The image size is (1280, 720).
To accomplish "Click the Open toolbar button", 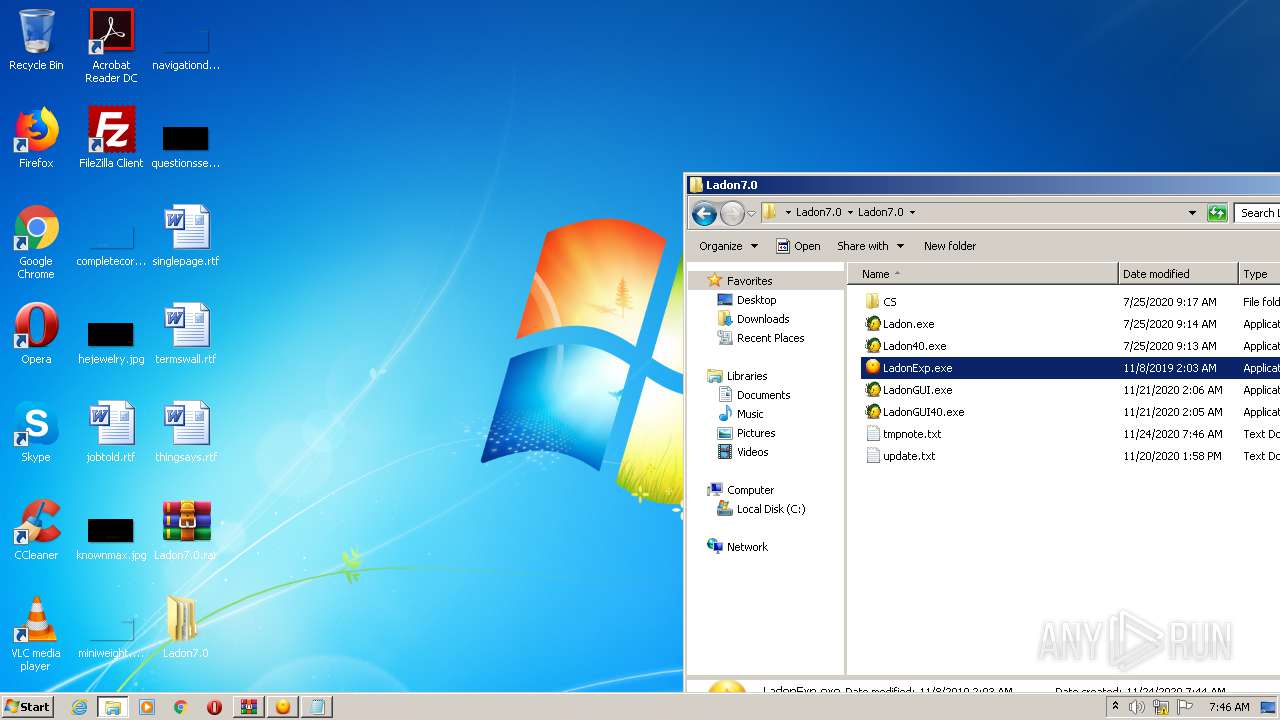I will click(798, 246).
